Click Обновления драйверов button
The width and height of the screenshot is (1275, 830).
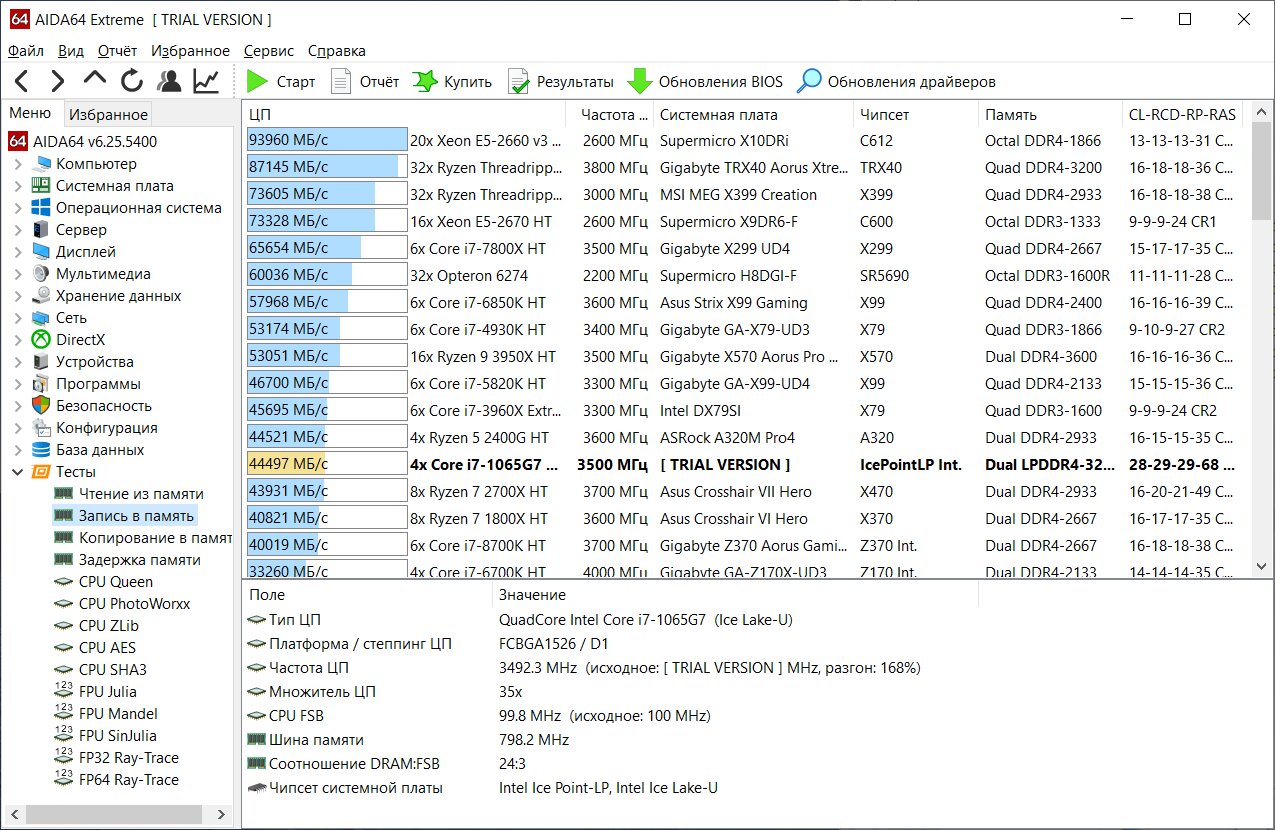coord(897,82)
